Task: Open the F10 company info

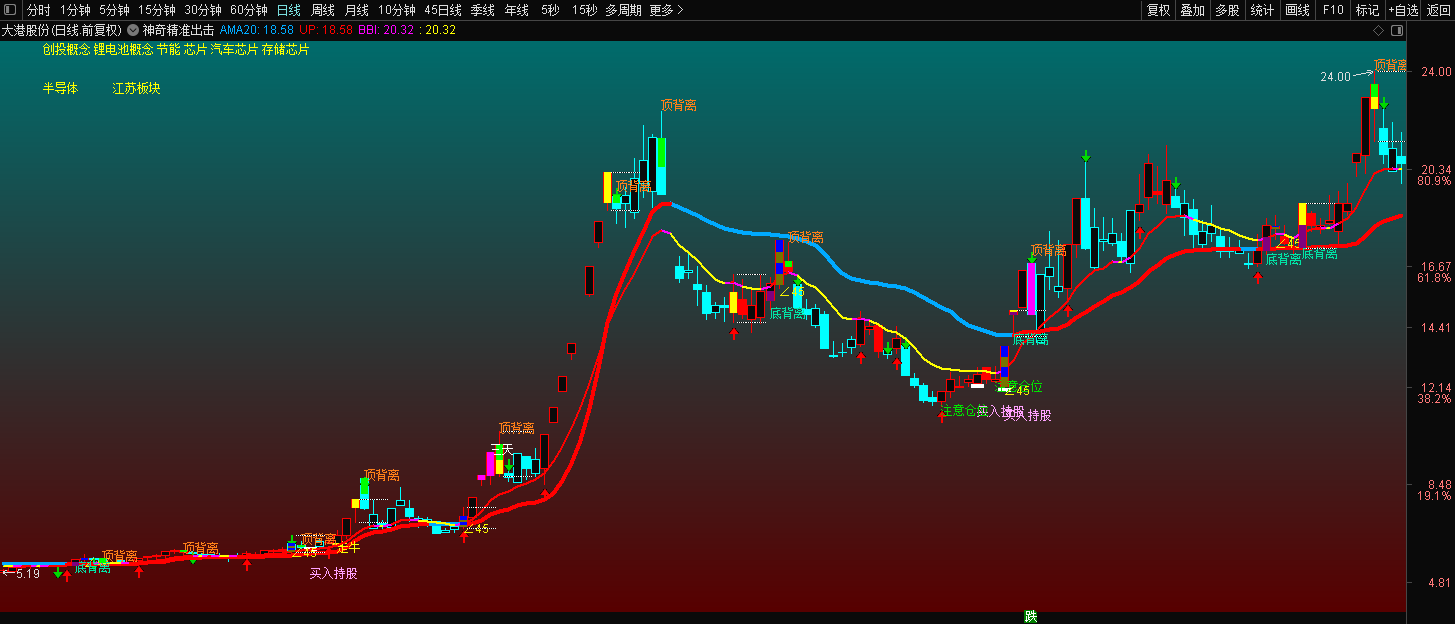Action: (1333, 10)
